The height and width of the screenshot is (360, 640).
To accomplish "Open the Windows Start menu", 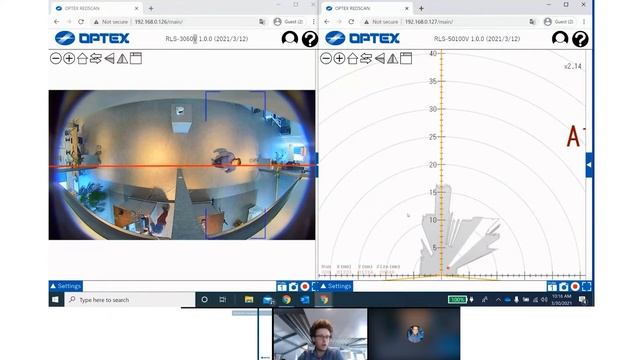I will click(56, 300).
